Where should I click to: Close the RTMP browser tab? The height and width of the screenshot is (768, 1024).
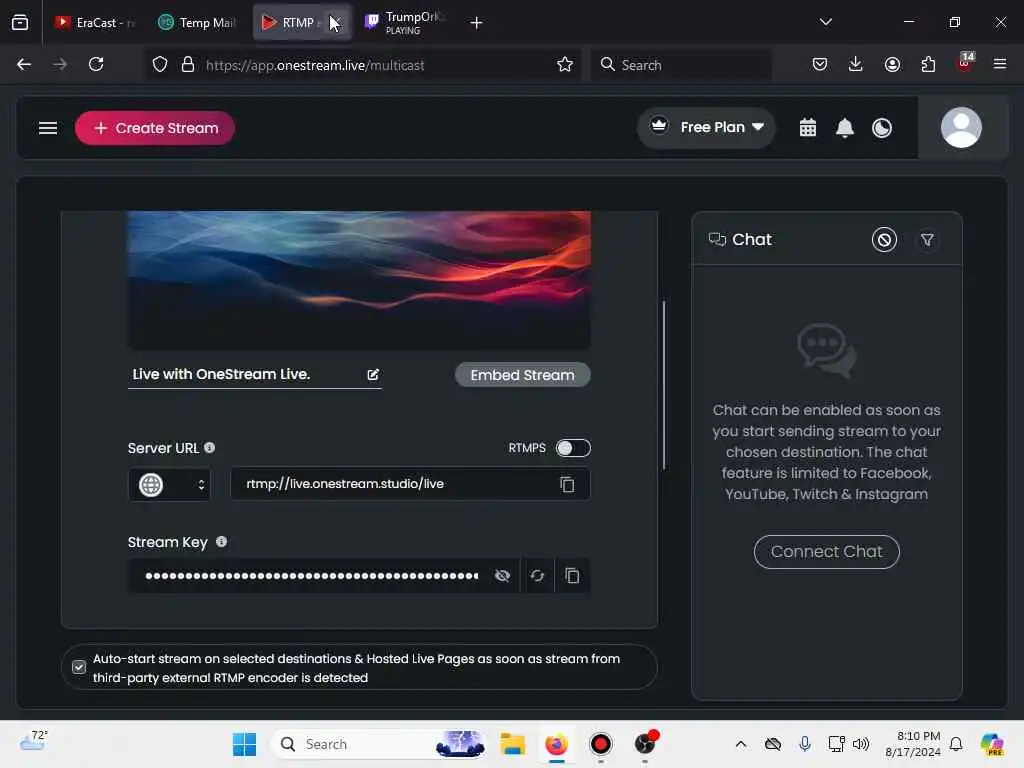336,22
